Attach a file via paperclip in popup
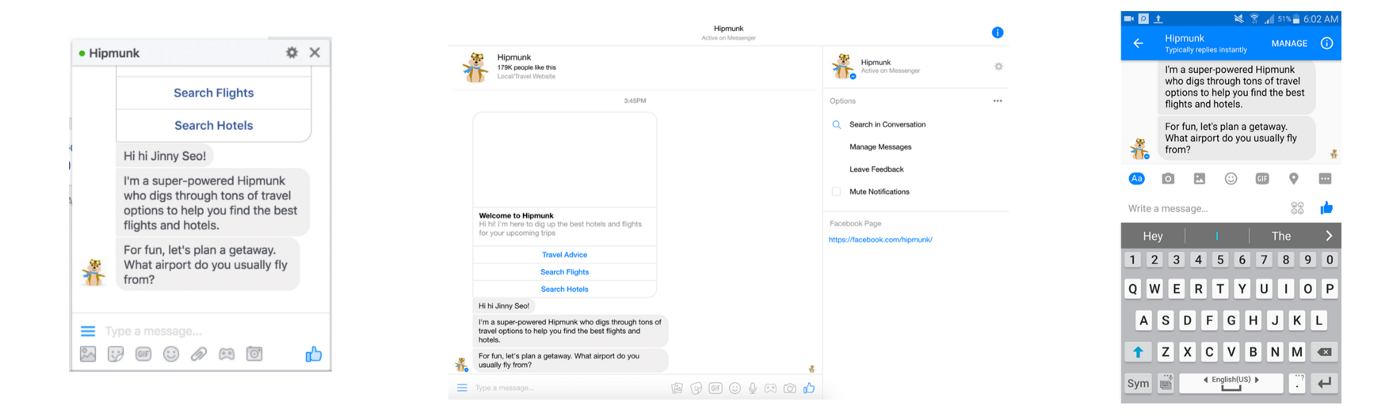This screenshot has height=420, width=1400. point(199,354)
